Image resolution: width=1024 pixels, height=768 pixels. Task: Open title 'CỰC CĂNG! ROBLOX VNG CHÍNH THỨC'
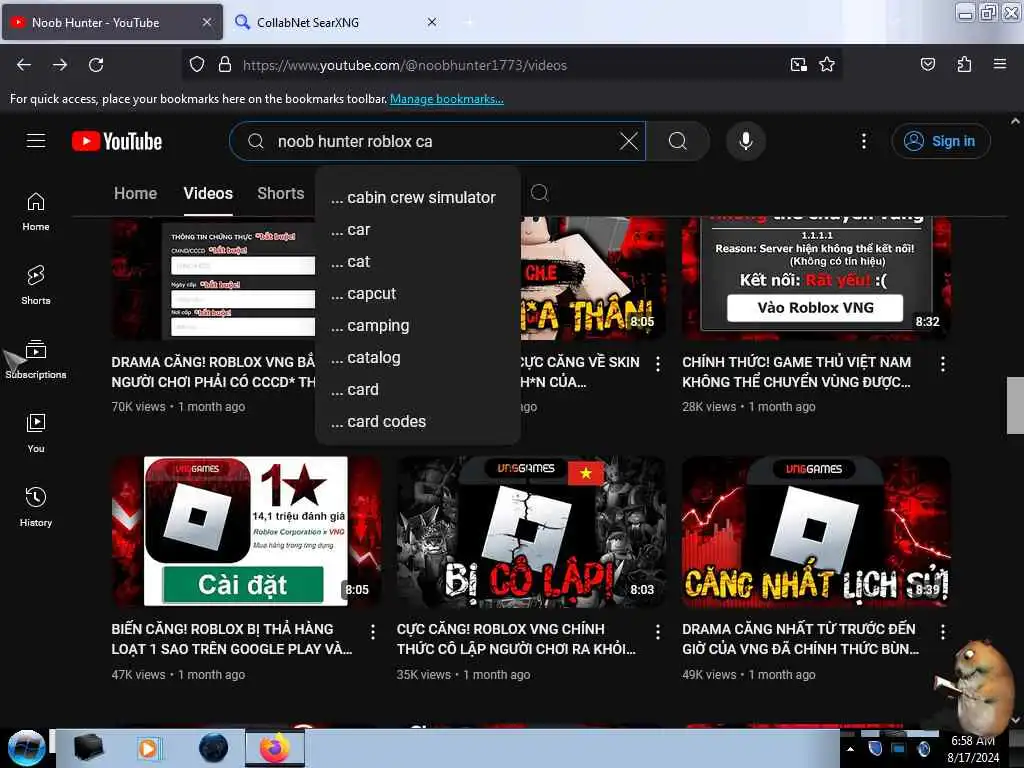516,638
